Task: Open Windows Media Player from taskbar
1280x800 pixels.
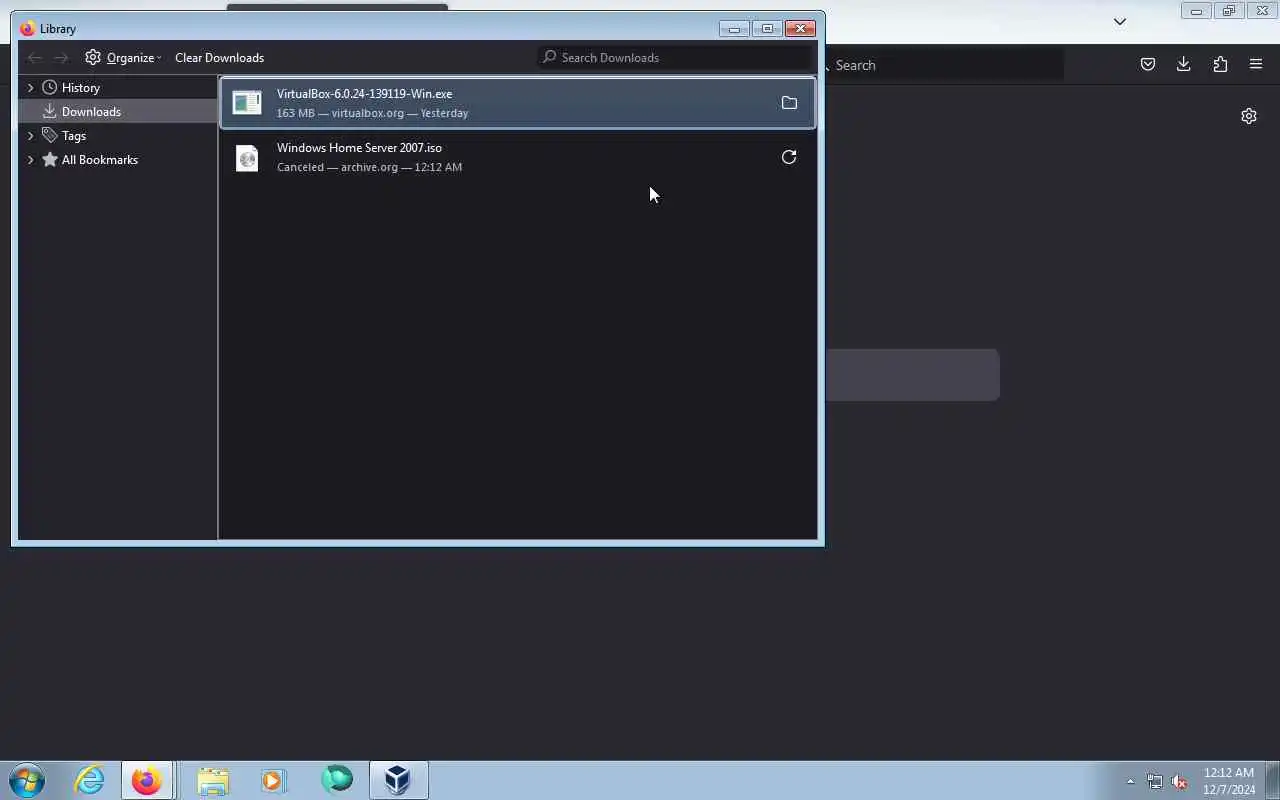Action: click(273, 780)
